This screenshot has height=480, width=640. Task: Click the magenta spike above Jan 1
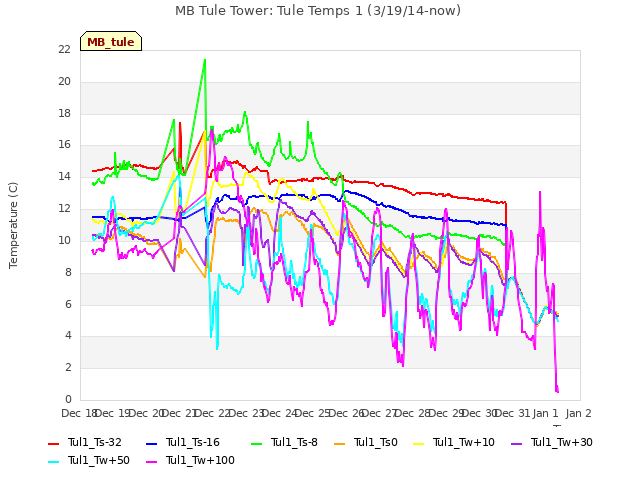pyautogui.click(x=540, y=193)
